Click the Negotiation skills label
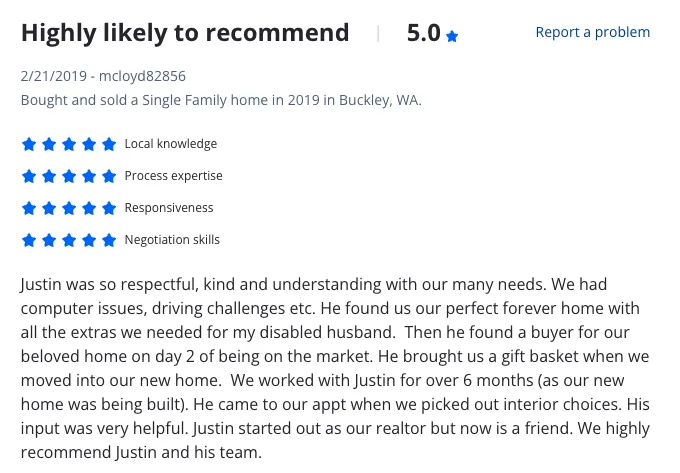The width and height of the screenshot is (680, 473). pyautogui.click(x=172, y=240)
